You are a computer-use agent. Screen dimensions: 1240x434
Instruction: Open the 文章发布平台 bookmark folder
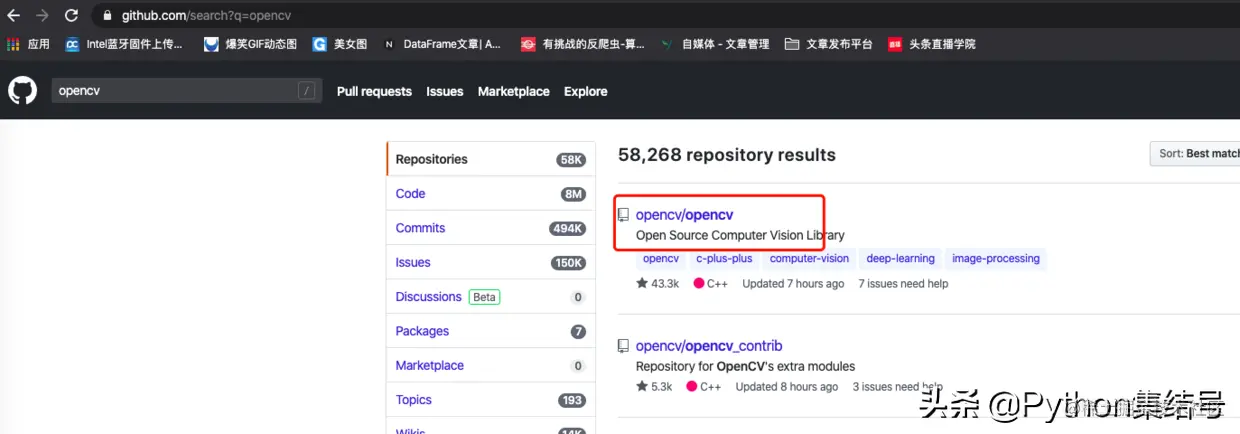[828, 44]
